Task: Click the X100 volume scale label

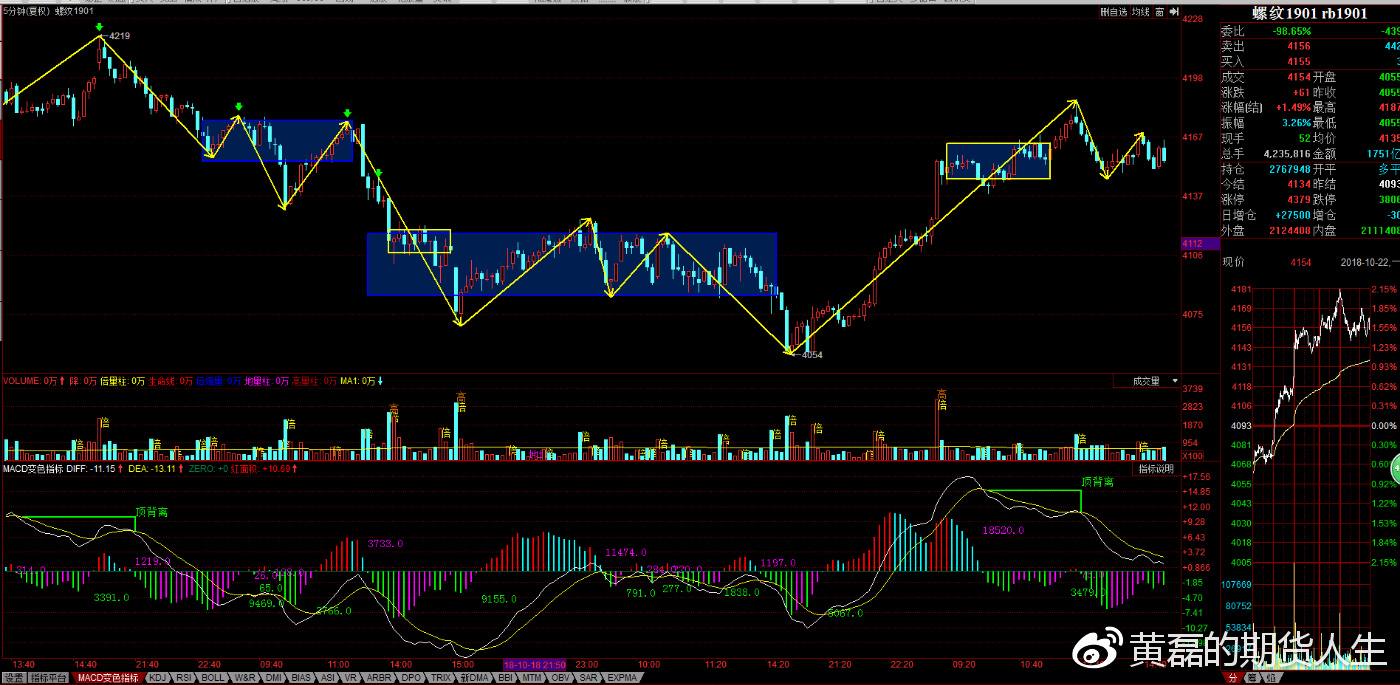Action: tap(1194, 455)
